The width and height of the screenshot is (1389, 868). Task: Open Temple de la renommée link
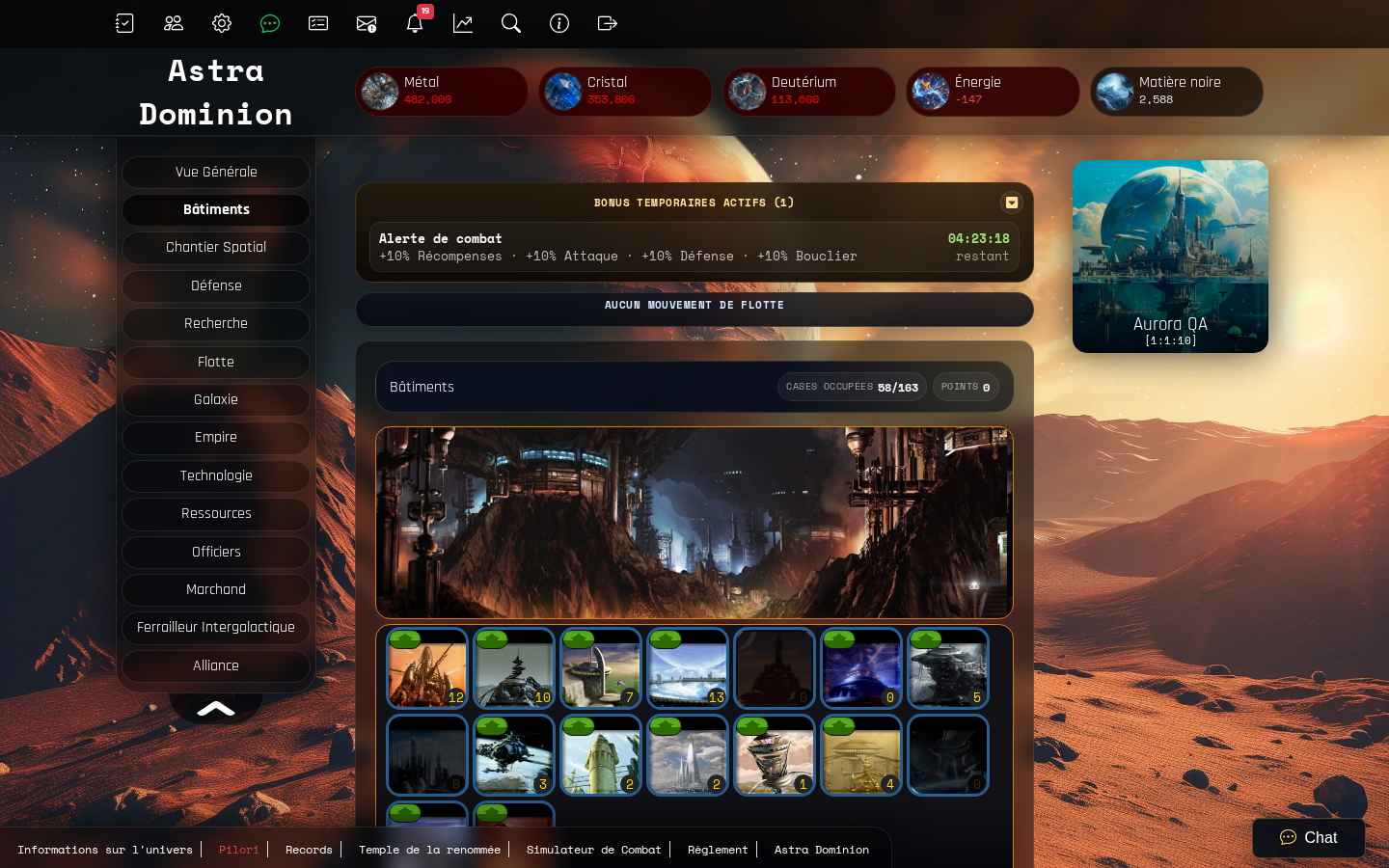(429, 850)
